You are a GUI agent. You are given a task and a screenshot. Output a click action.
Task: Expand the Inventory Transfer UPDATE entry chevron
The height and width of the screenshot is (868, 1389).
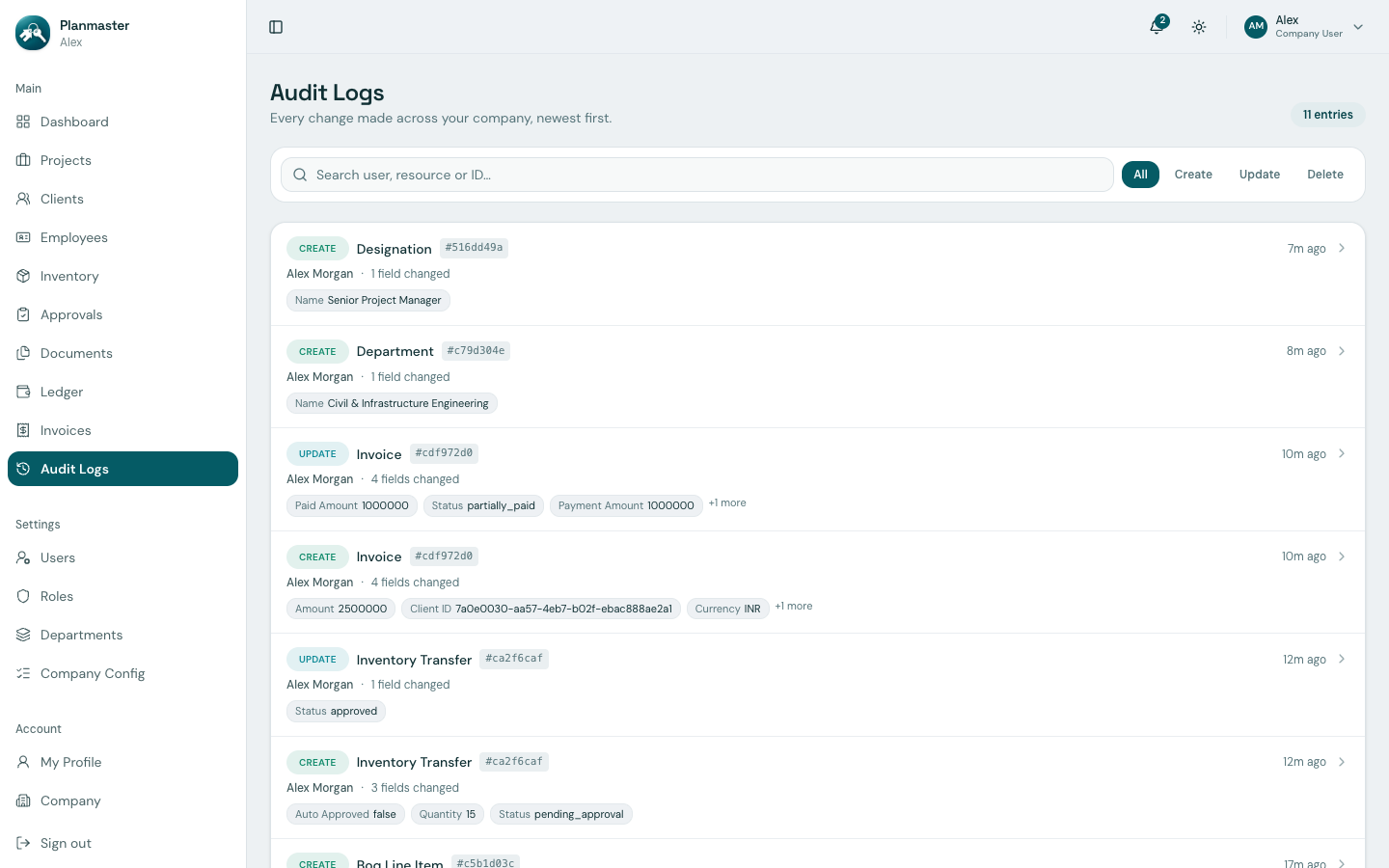click(x=1342, y=659)
